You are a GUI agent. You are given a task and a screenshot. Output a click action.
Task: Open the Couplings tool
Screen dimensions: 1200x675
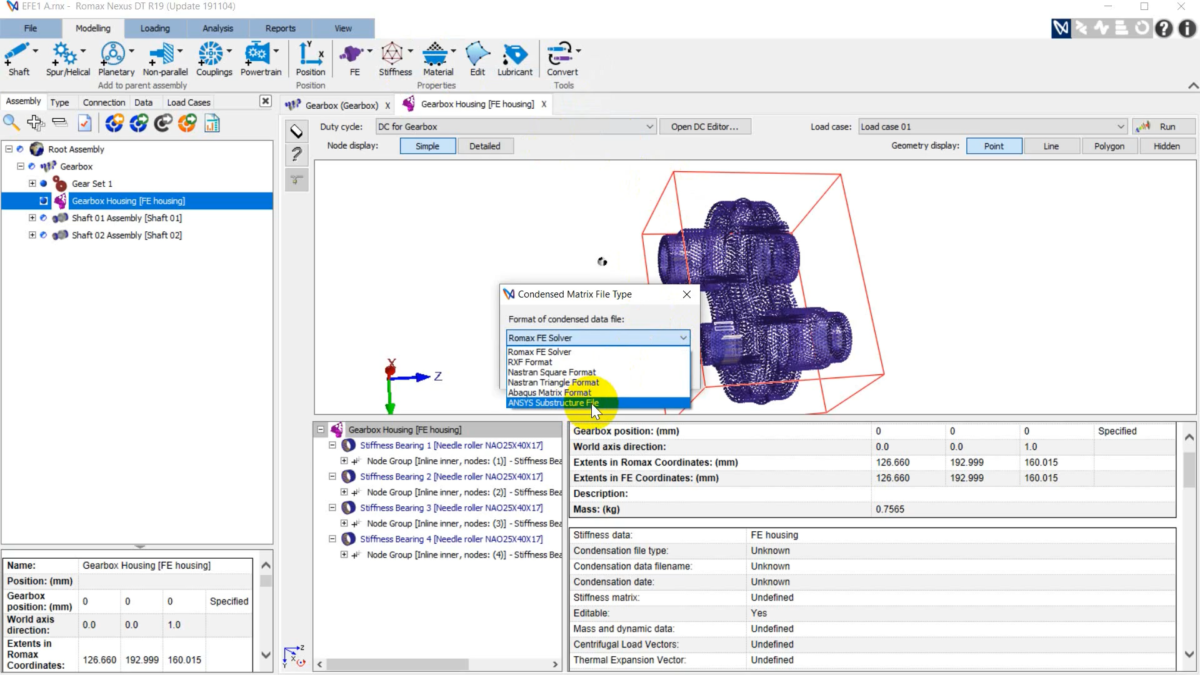pos(213,59)
